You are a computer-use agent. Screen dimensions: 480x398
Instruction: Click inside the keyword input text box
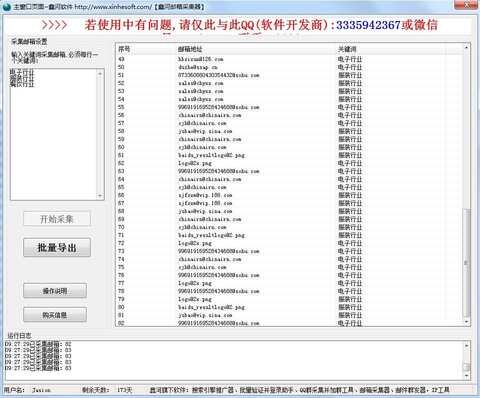tap(54, 134)
